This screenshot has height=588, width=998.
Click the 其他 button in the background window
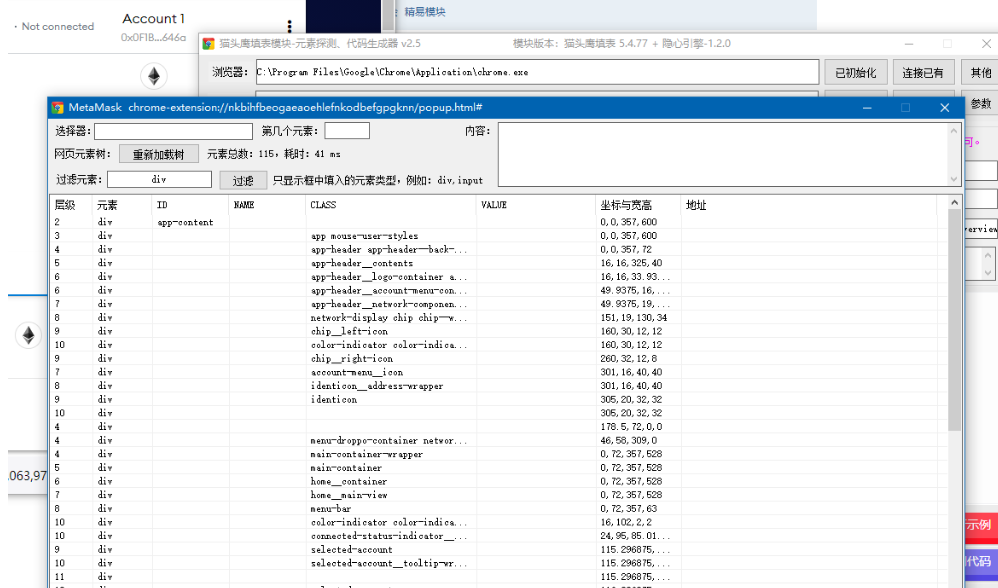(980, 73)
